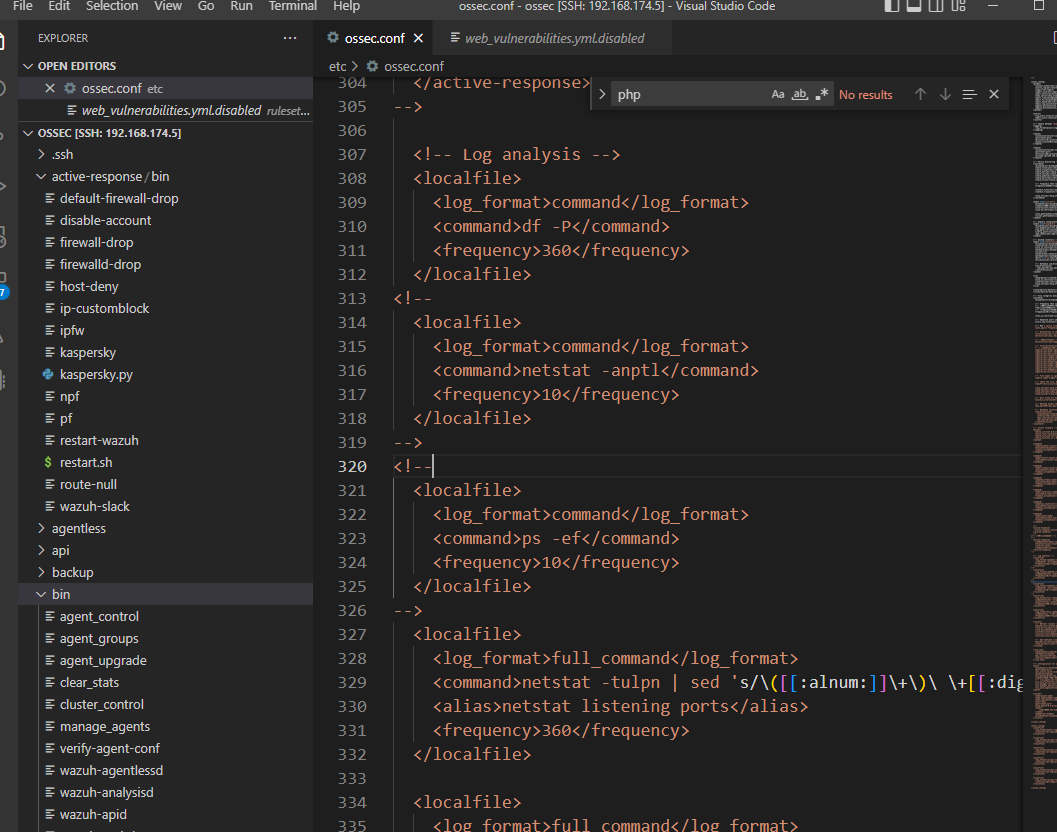Open the File menu
Image resolution: width=1057 pixels, height=832 pixels.
coord(23,6)
